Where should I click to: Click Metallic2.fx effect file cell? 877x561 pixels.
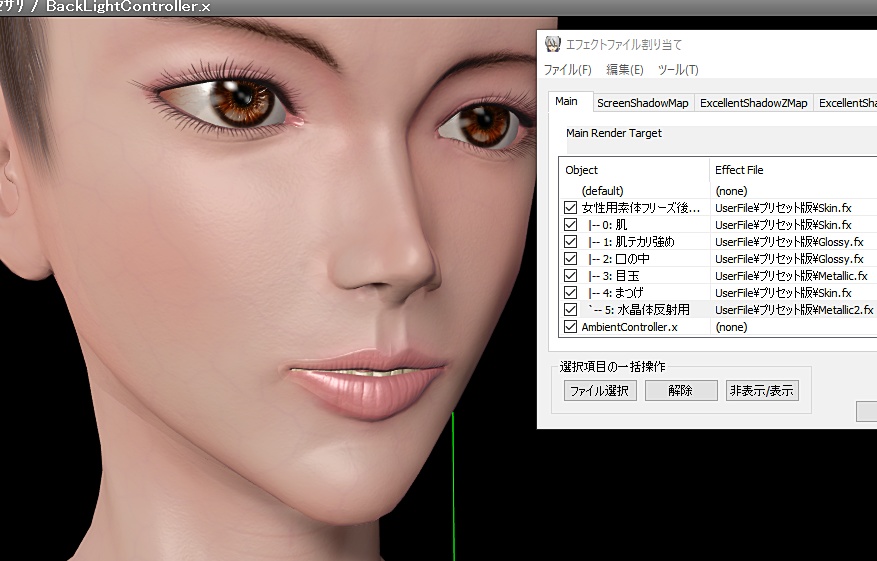click(794, 310)
